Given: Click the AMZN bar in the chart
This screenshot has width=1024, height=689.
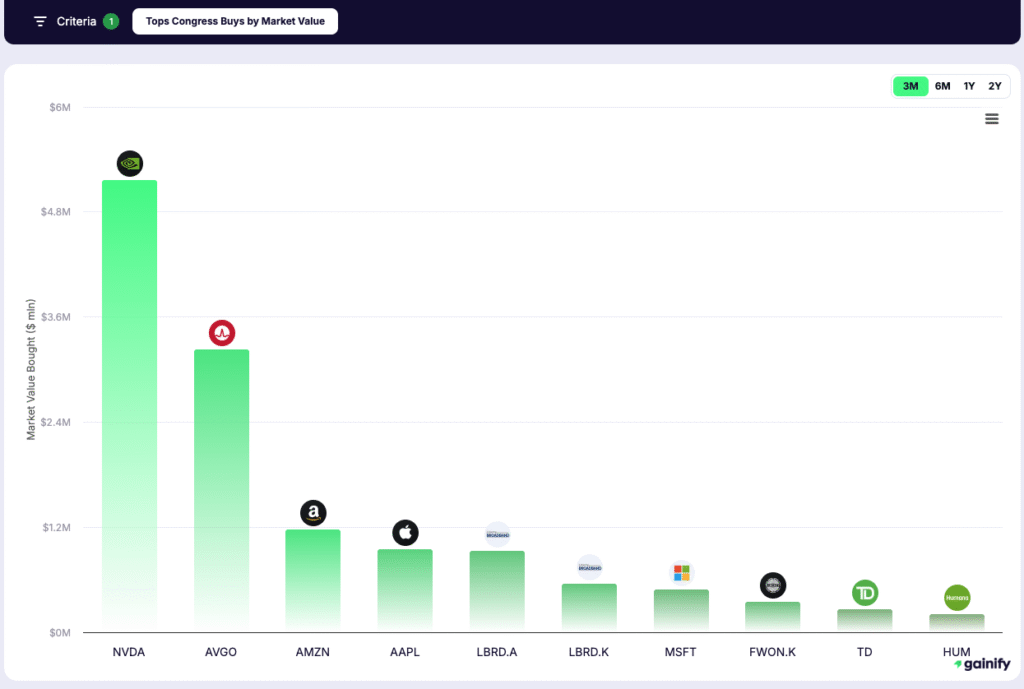Looking at the screenshot, I should [313, 581].
